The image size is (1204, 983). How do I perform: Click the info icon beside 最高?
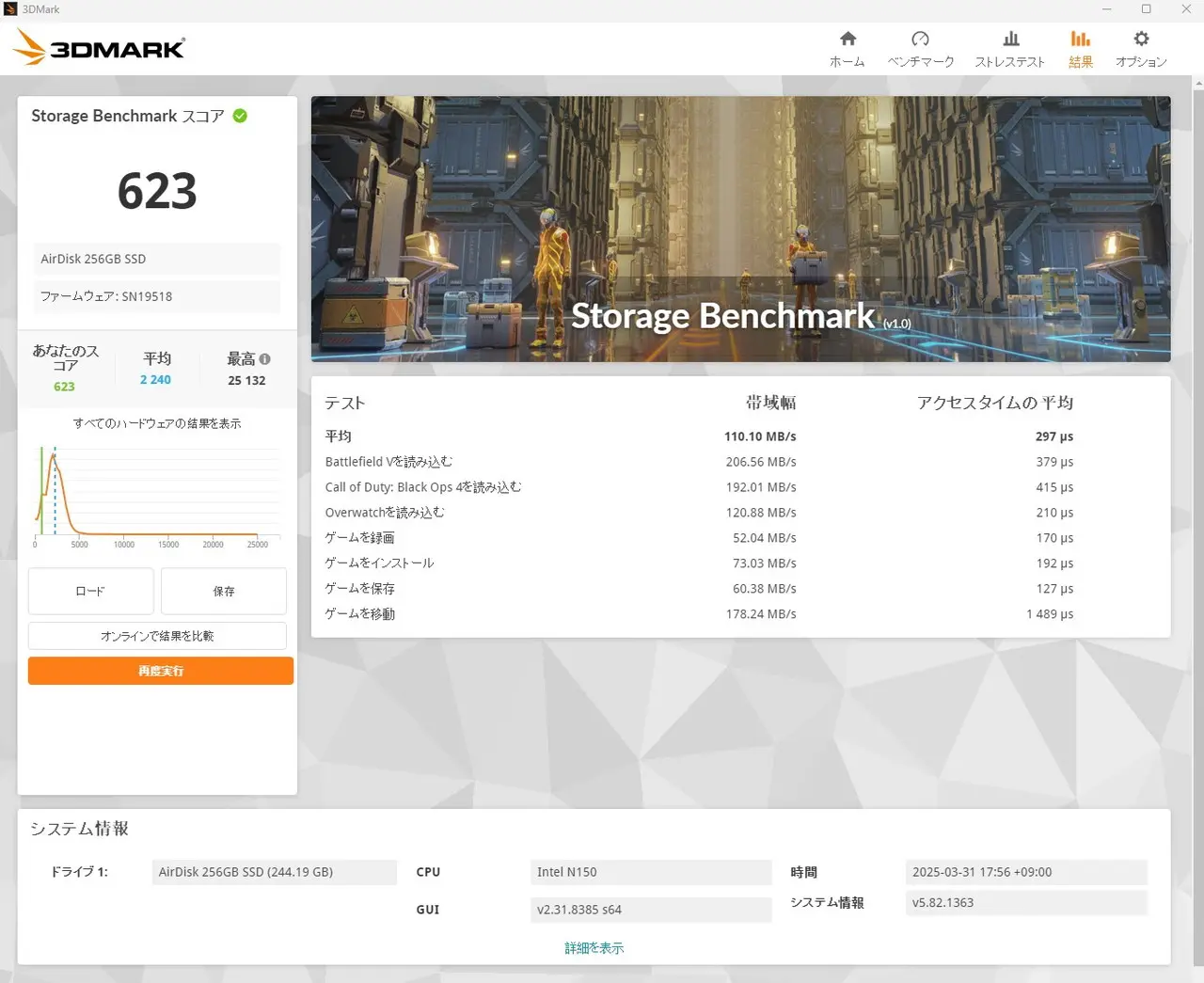pyautogui.click(x=265, y=359)
